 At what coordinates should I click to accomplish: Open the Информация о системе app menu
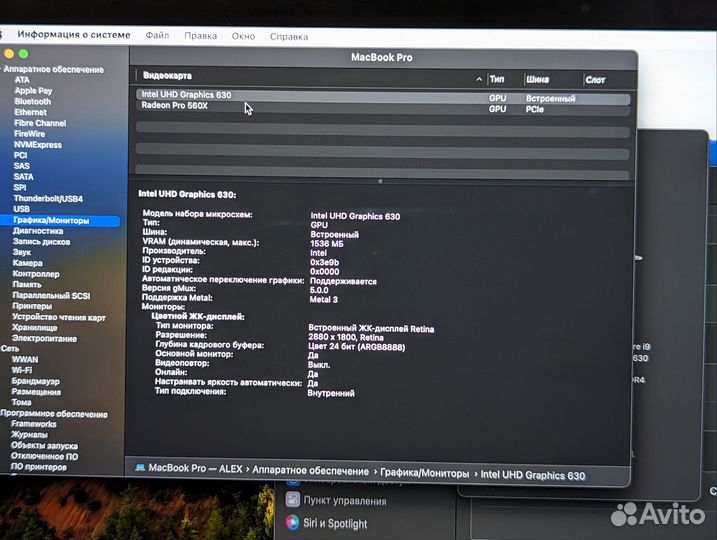[x=74, y=34]
